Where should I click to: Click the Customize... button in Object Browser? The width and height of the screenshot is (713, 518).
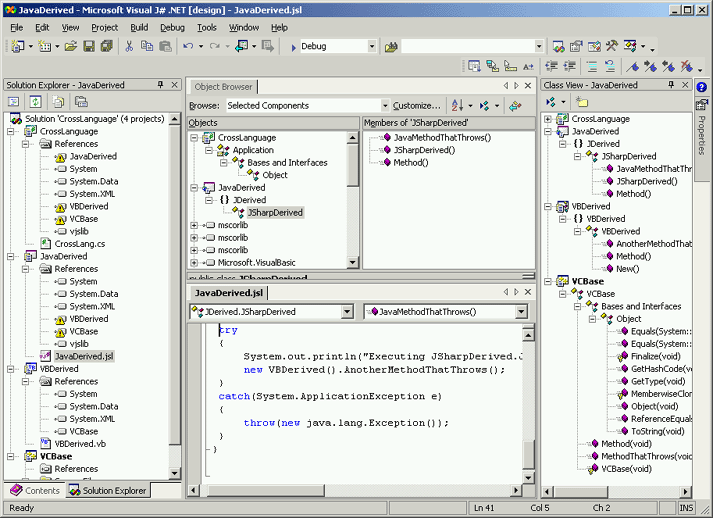(417, 106)
